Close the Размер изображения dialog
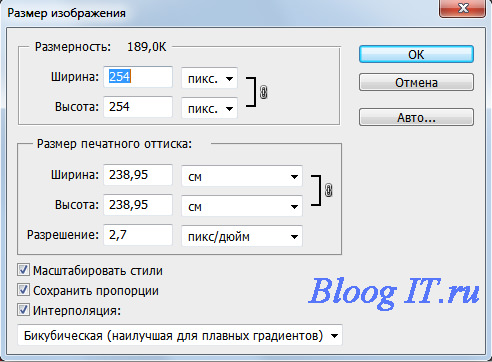This screenshot has width=492, height=362. (x=463, y=8)
